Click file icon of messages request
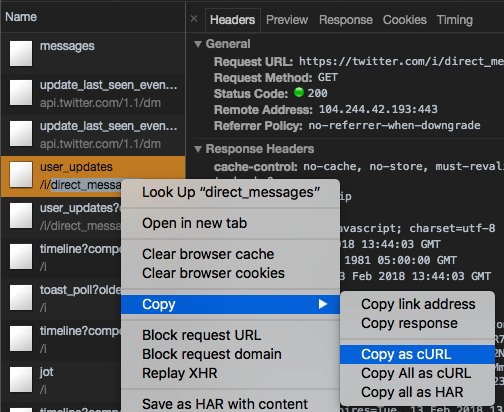The image size is (504, 412). (x=21, y=53)
